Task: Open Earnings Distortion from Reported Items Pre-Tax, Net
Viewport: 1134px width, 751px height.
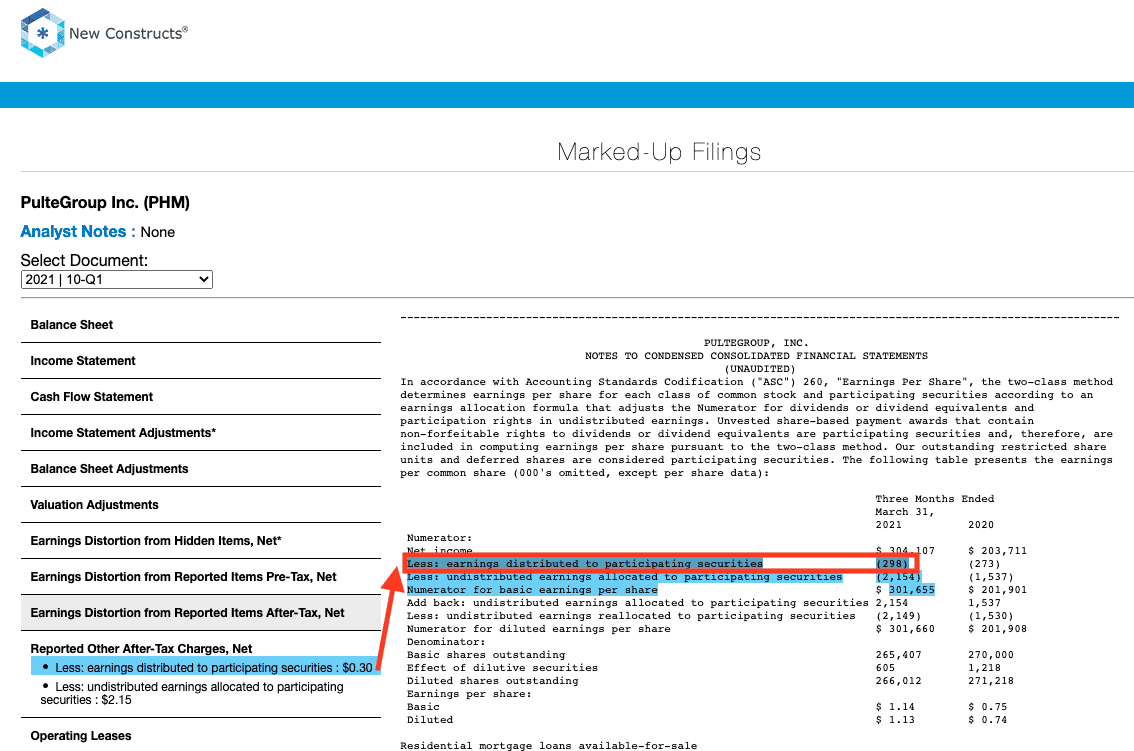Action: point(201,577)
